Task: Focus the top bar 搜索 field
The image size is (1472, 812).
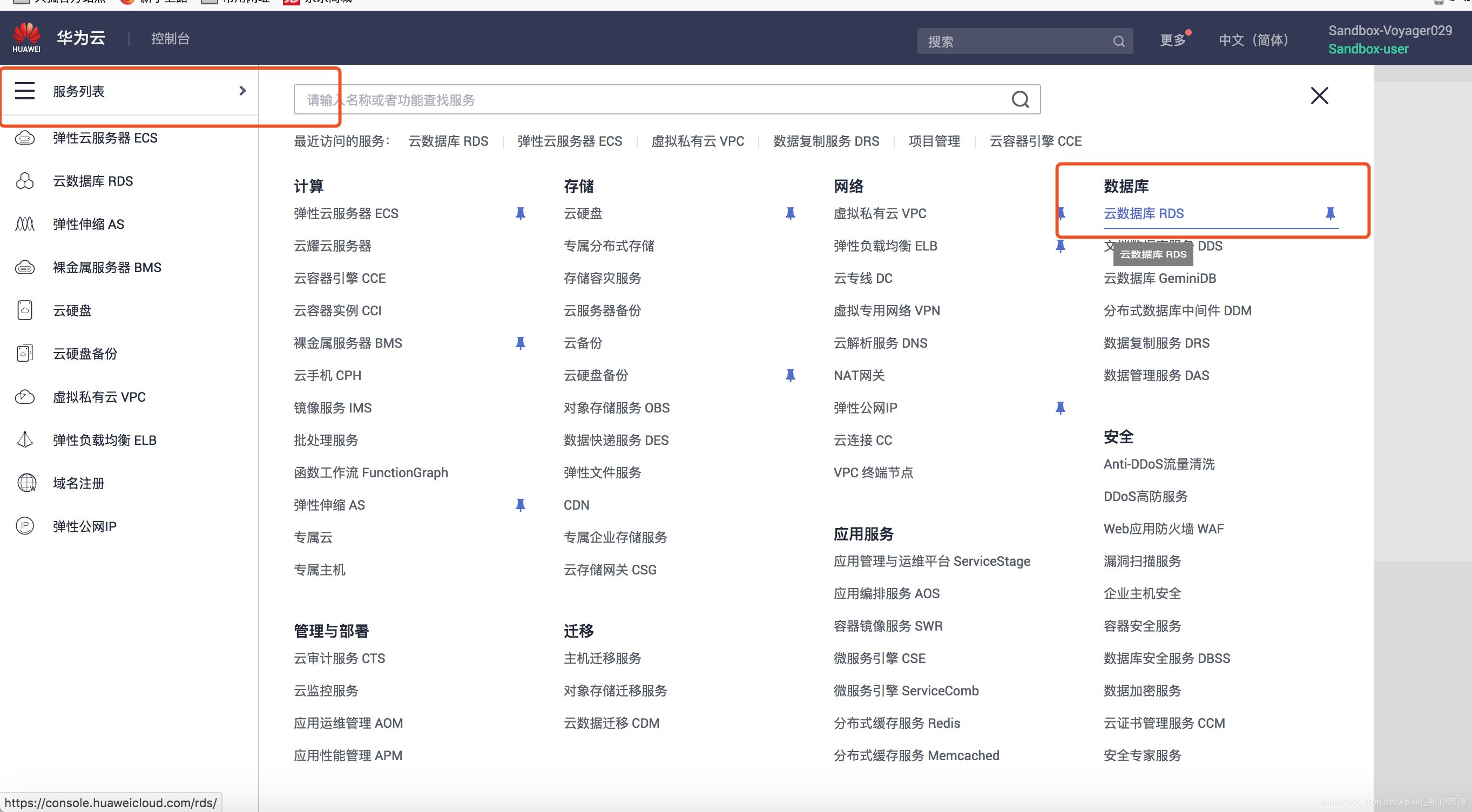Action: (1024, 41)
